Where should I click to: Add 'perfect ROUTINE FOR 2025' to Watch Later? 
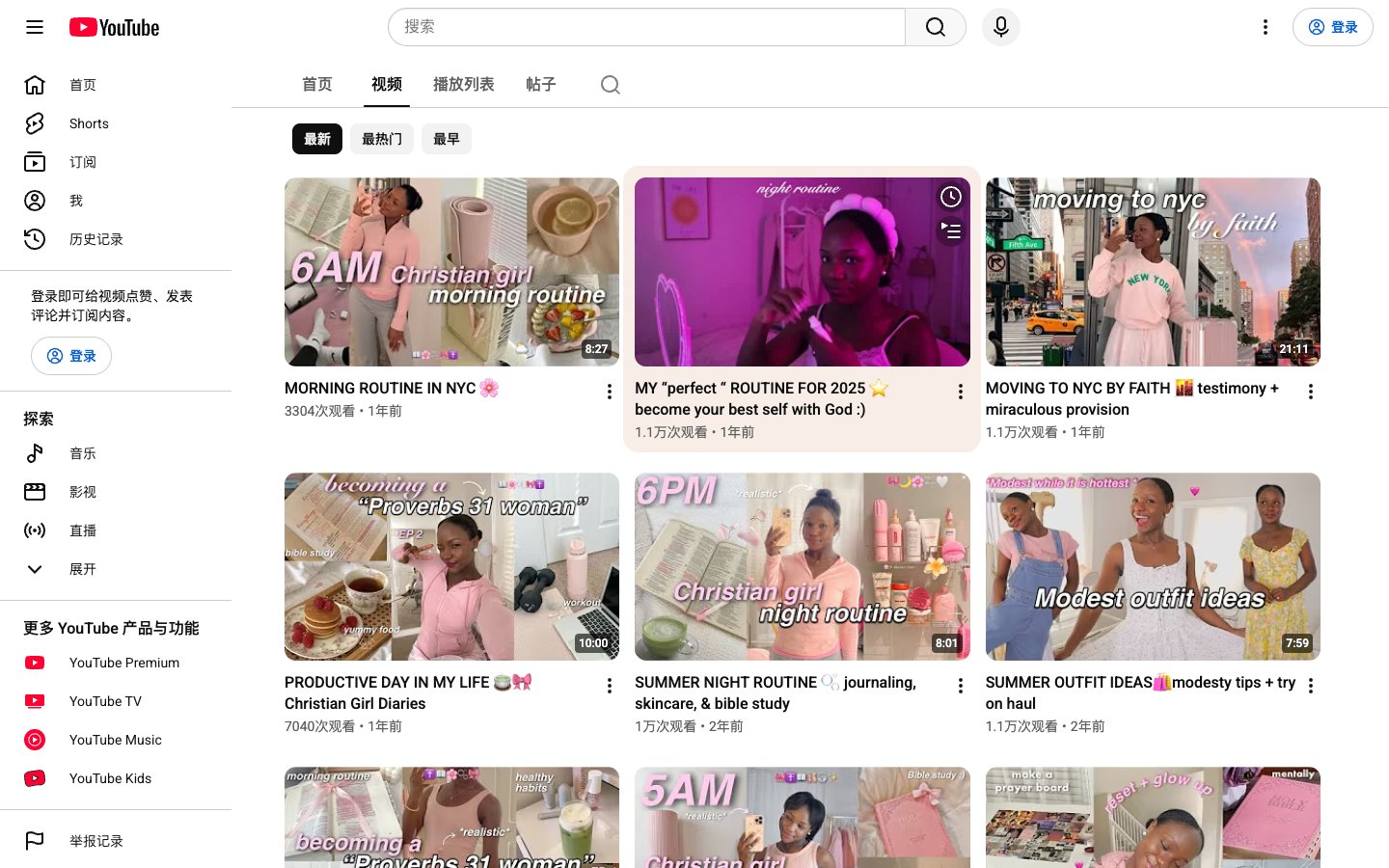(x=951, y=197)
